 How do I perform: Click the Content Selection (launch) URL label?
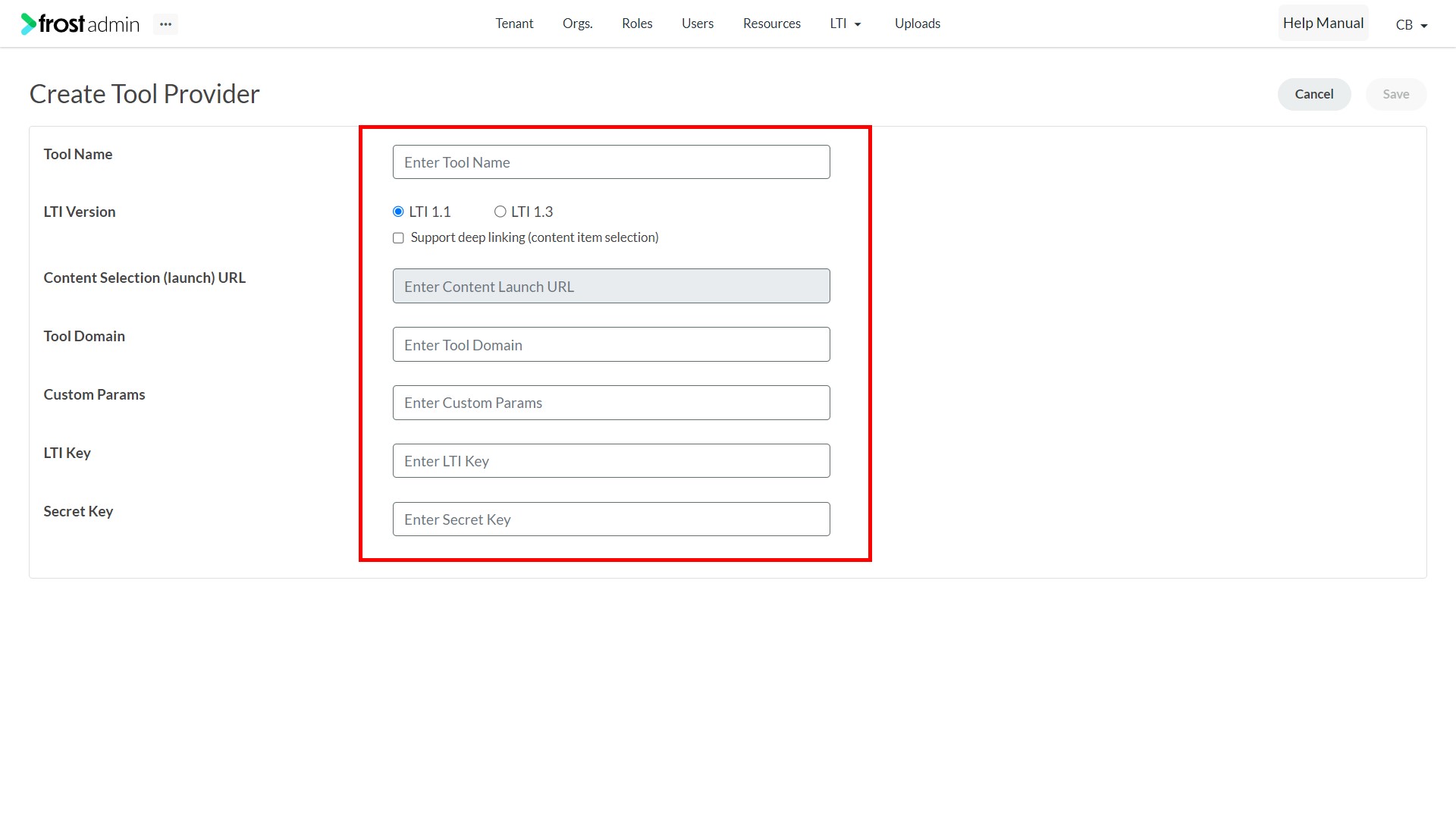[x=145, y=278]
